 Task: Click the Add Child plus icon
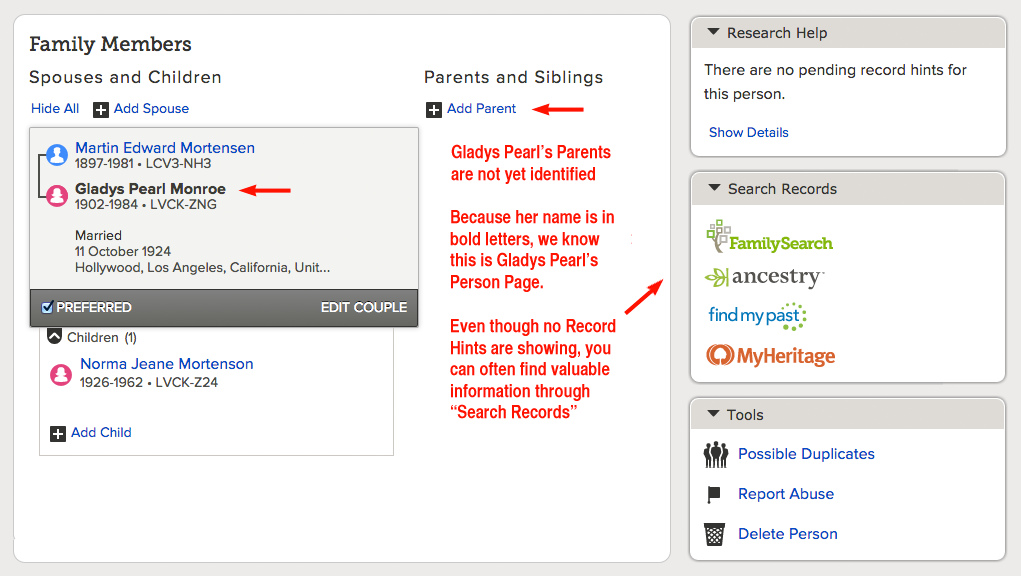coord(58,433)
